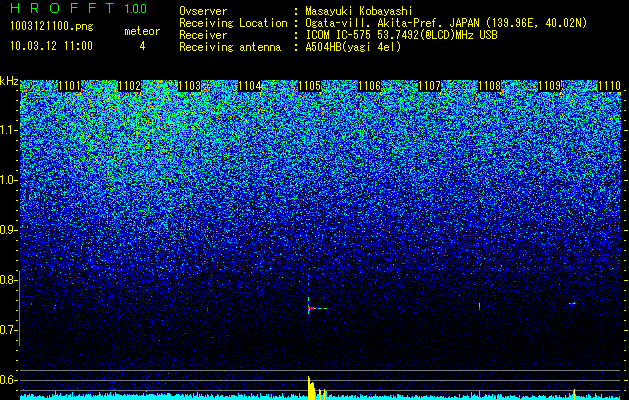Click observer name Masayuki Kobayashi
This screenshot has height=400, width=629.
click(x=359, y=11)
